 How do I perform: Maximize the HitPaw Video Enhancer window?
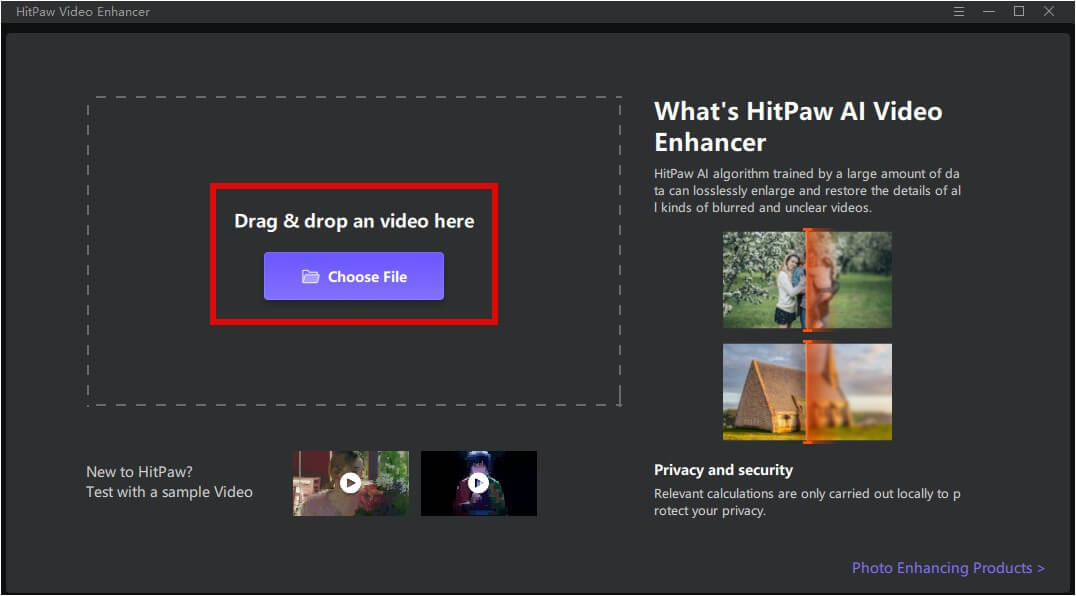pyautogui.click(x=1019, y=11)
